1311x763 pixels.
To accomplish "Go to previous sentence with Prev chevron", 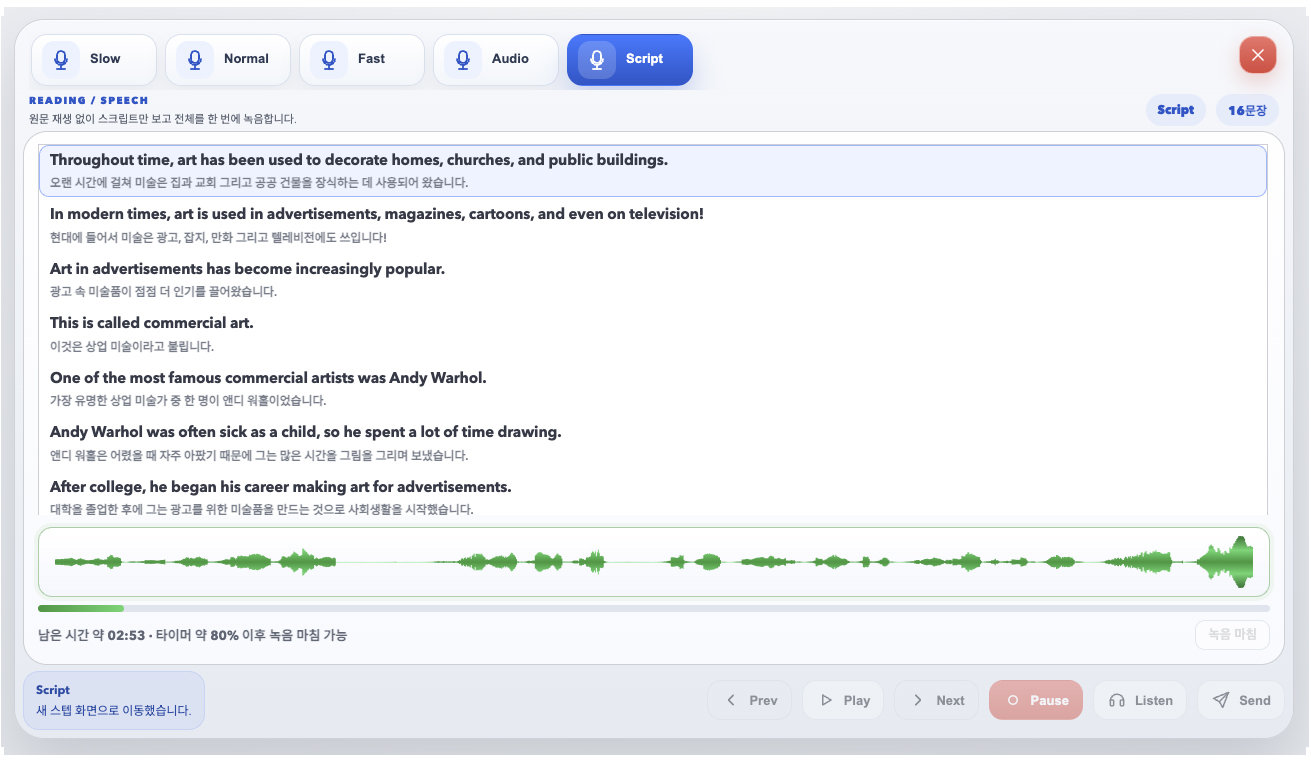I will pyautogui.click(x=749, y=701).
